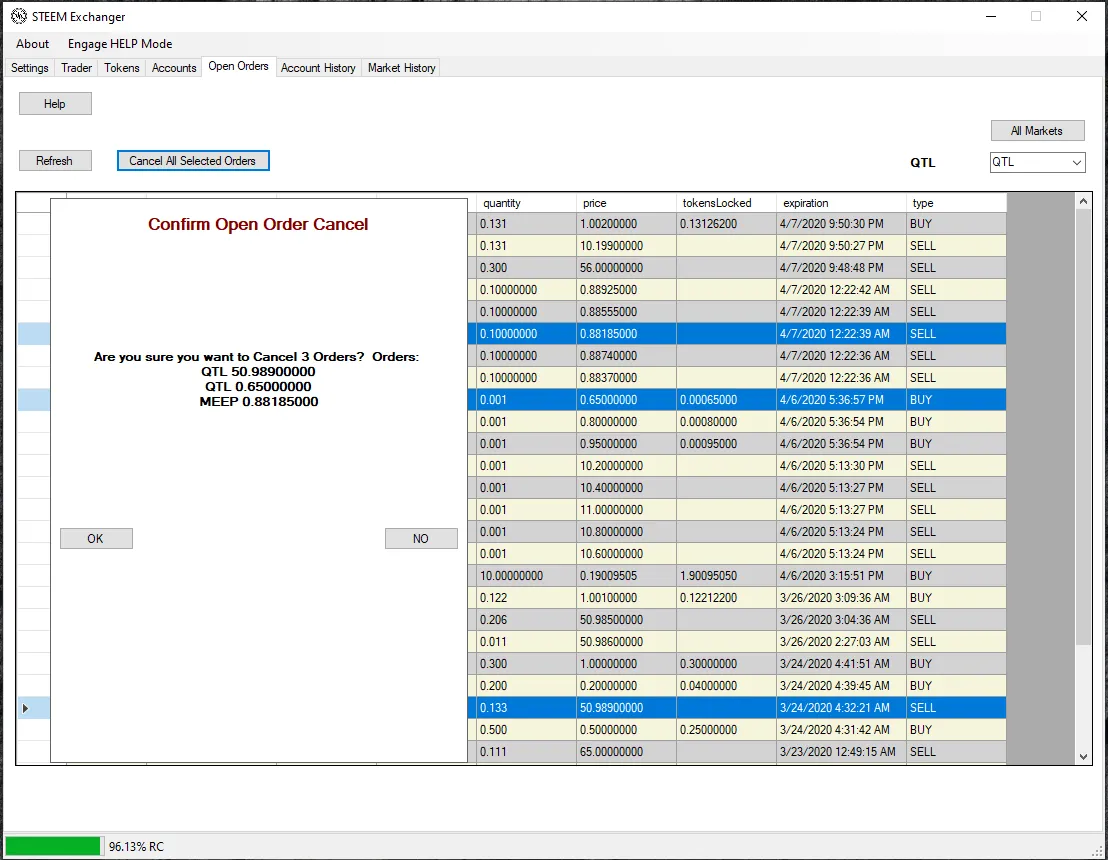The image size is (1108, 860).
Task: Click the resource credits progress bar
Action: 53,846
